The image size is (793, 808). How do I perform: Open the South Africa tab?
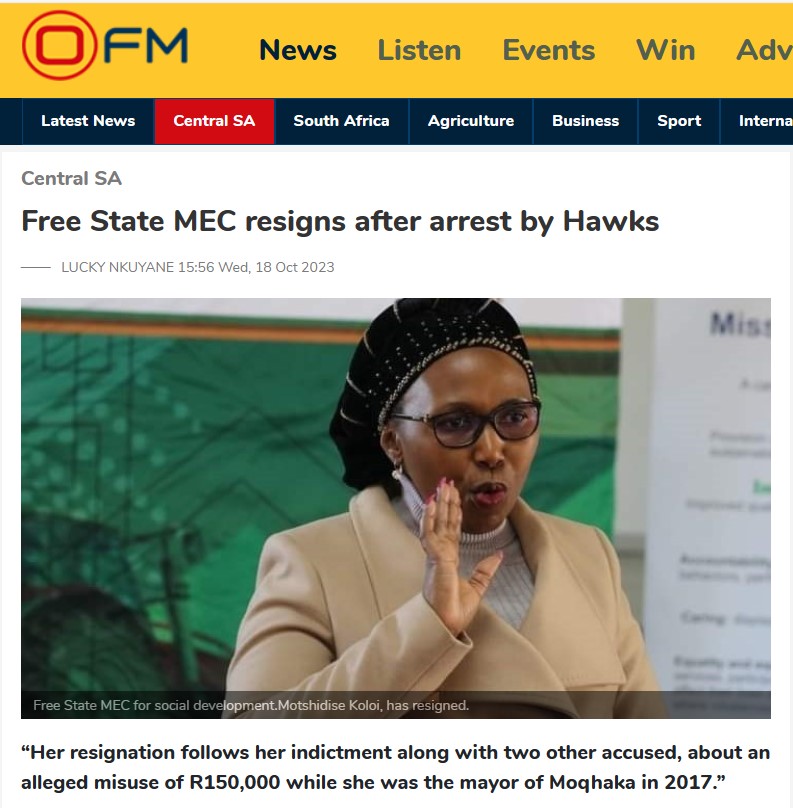pos(342,121)
